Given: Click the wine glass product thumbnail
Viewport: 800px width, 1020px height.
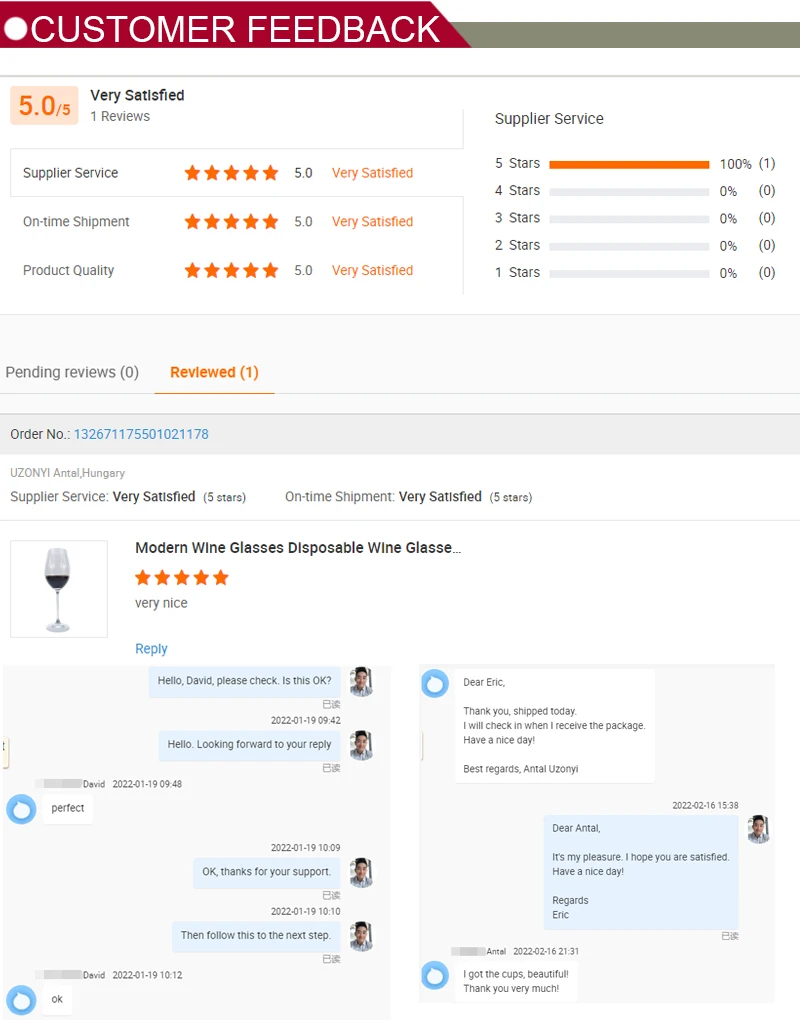Looking at the screenshot, I should tap(59, 589).
